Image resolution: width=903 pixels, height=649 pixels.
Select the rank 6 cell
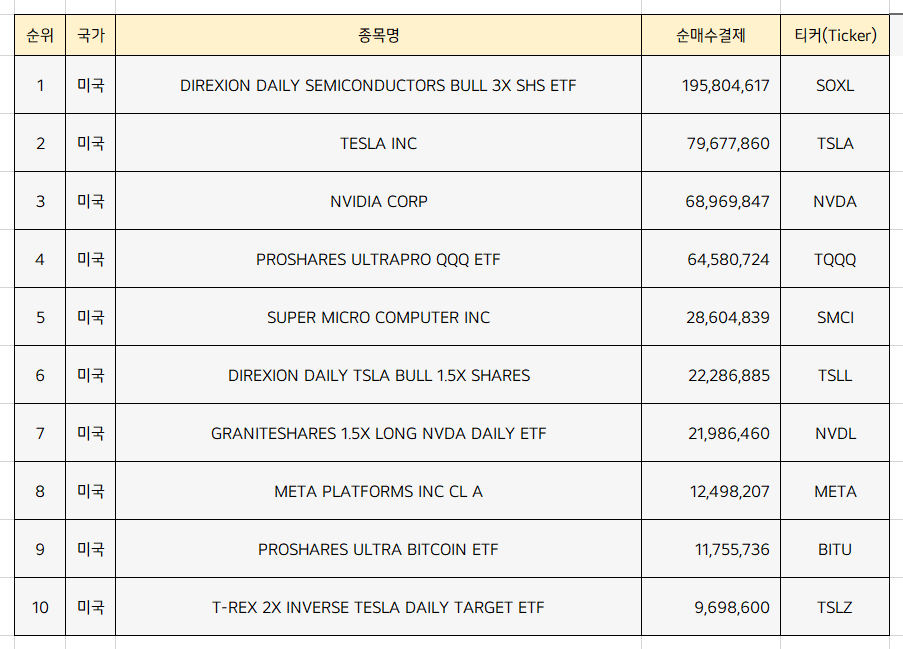click(x=40, y=375)
